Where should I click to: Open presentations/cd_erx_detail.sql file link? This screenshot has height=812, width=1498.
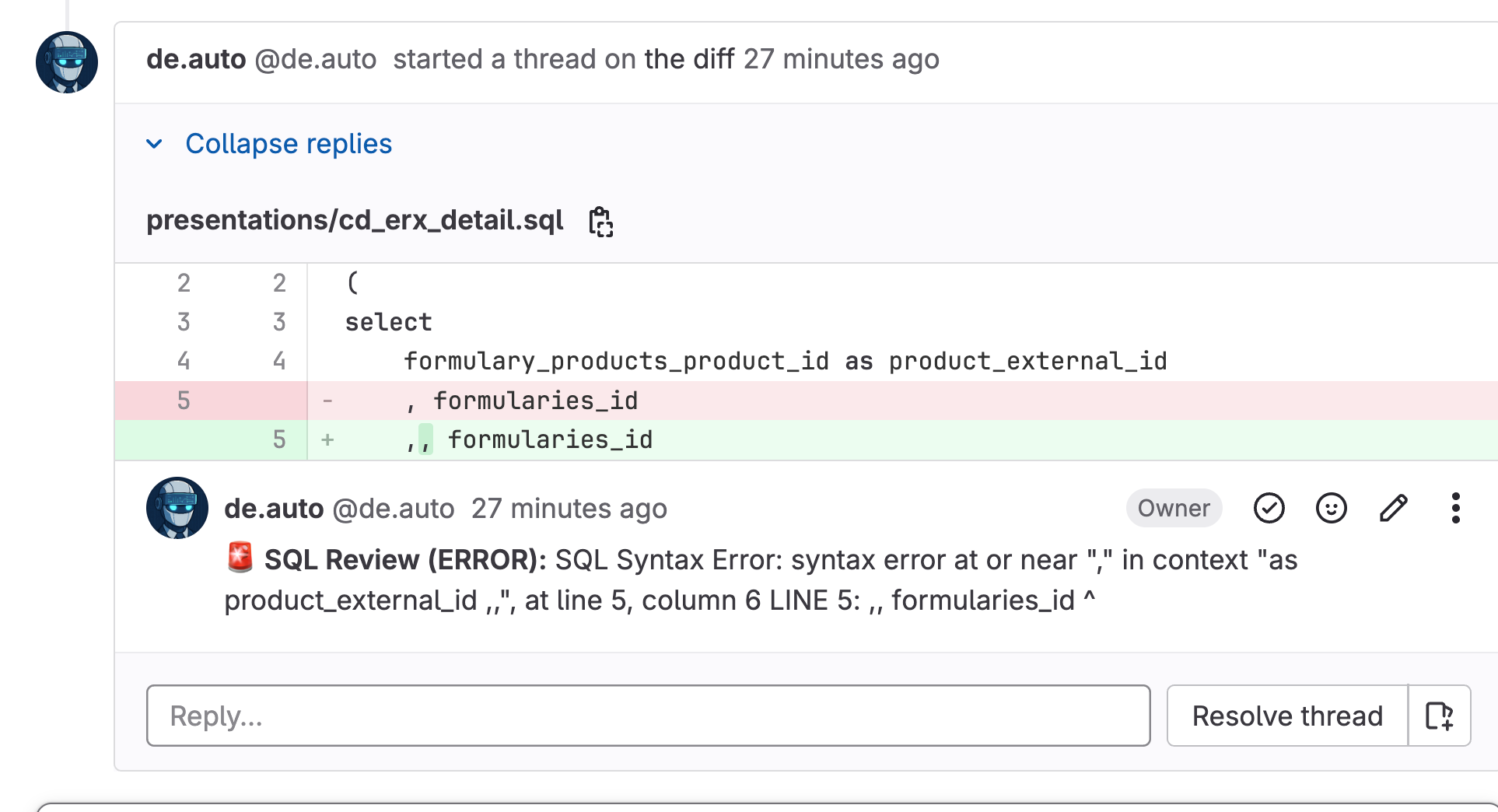[x=355, y=219]
